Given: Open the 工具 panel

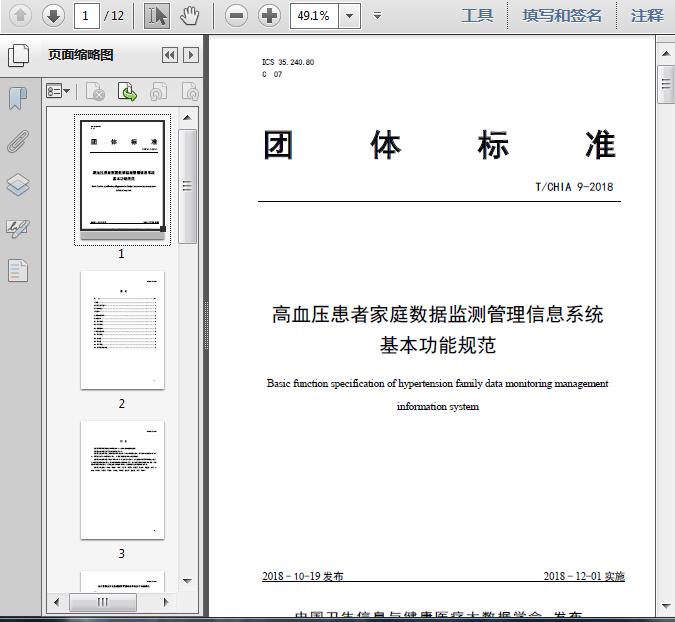Looking at the screenshot, I should tap(477, 16).
